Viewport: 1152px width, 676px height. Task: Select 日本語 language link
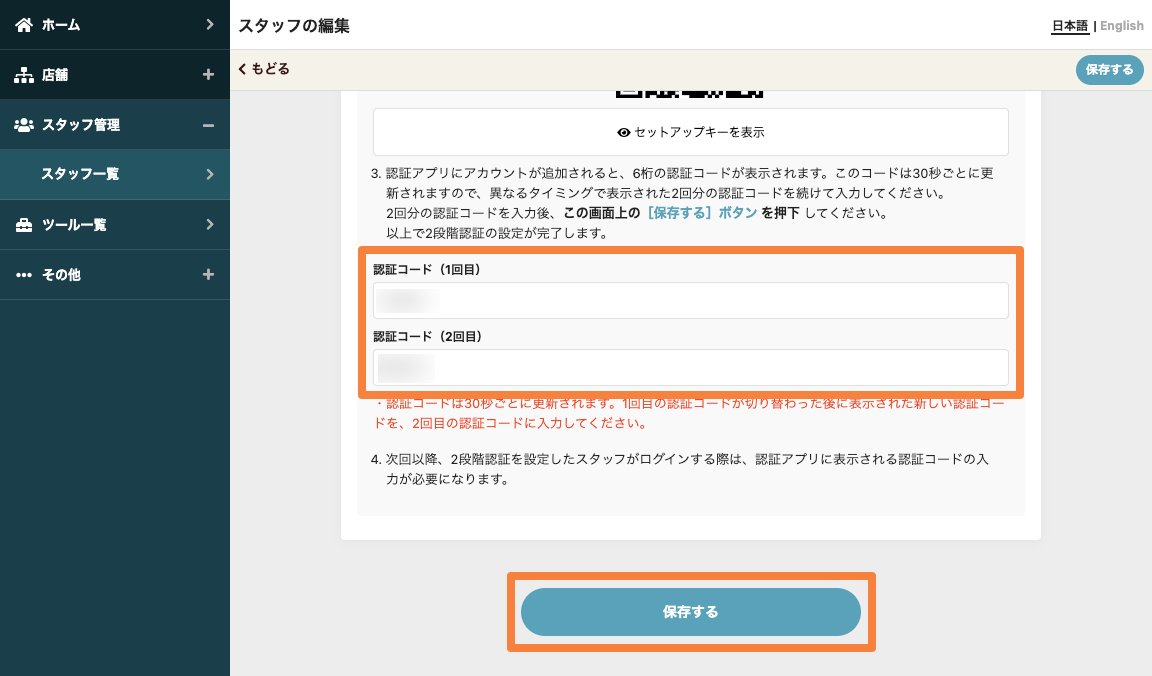pyautogui.click(x=1069, y=26)
